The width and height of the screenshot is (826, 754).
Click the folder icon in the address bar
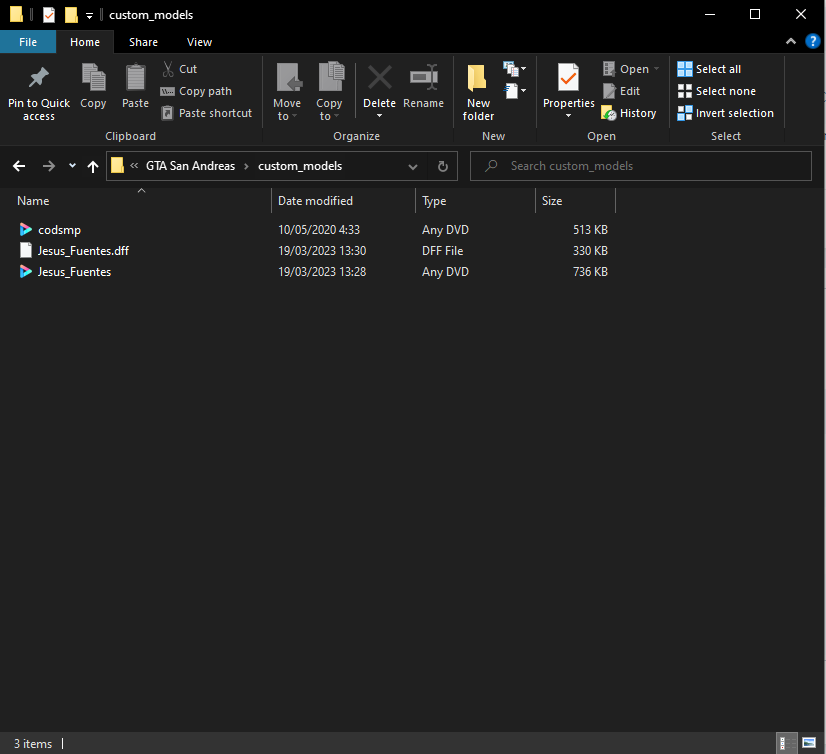[x=117, y=166]
